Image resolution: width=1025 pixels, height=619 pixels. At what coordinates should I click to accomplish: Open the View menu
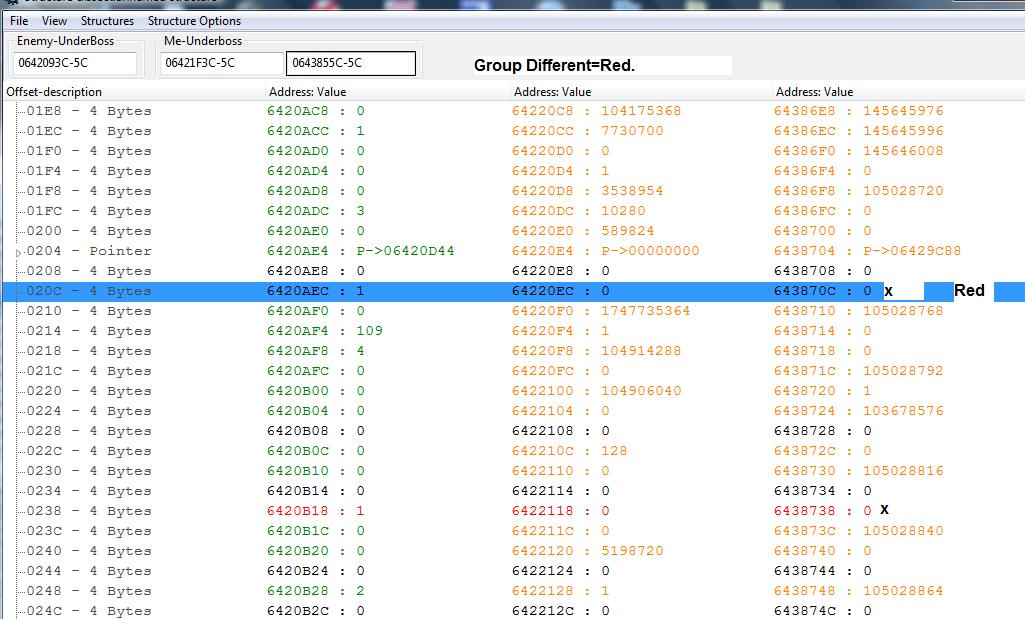(55, 21)
